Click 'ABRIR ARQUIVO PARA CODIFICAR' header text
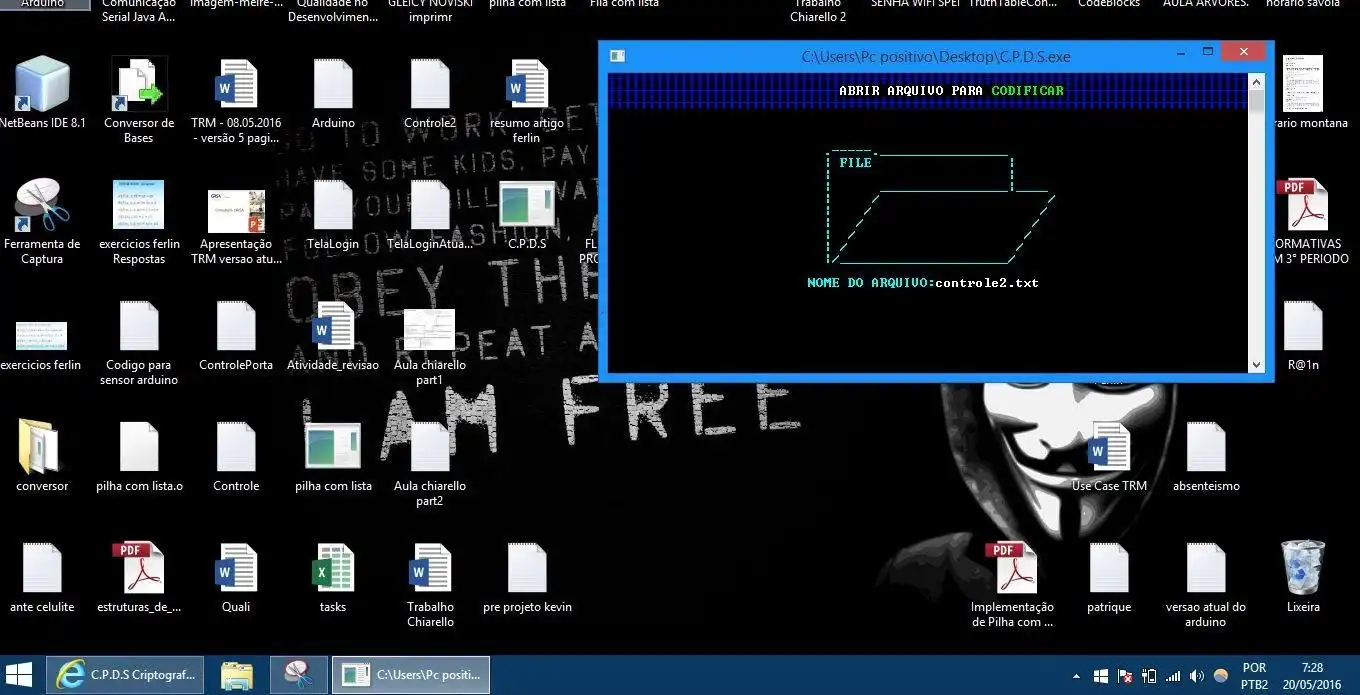 (x=951, y=91)
